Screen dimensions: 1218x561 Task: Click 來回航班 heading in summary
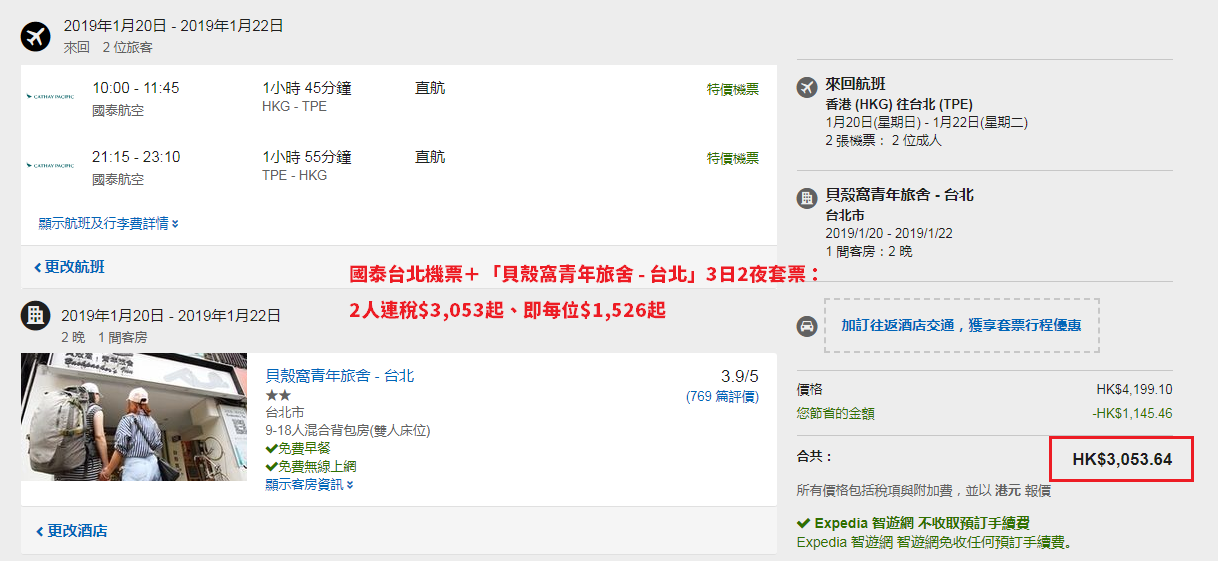click(855, 84)
